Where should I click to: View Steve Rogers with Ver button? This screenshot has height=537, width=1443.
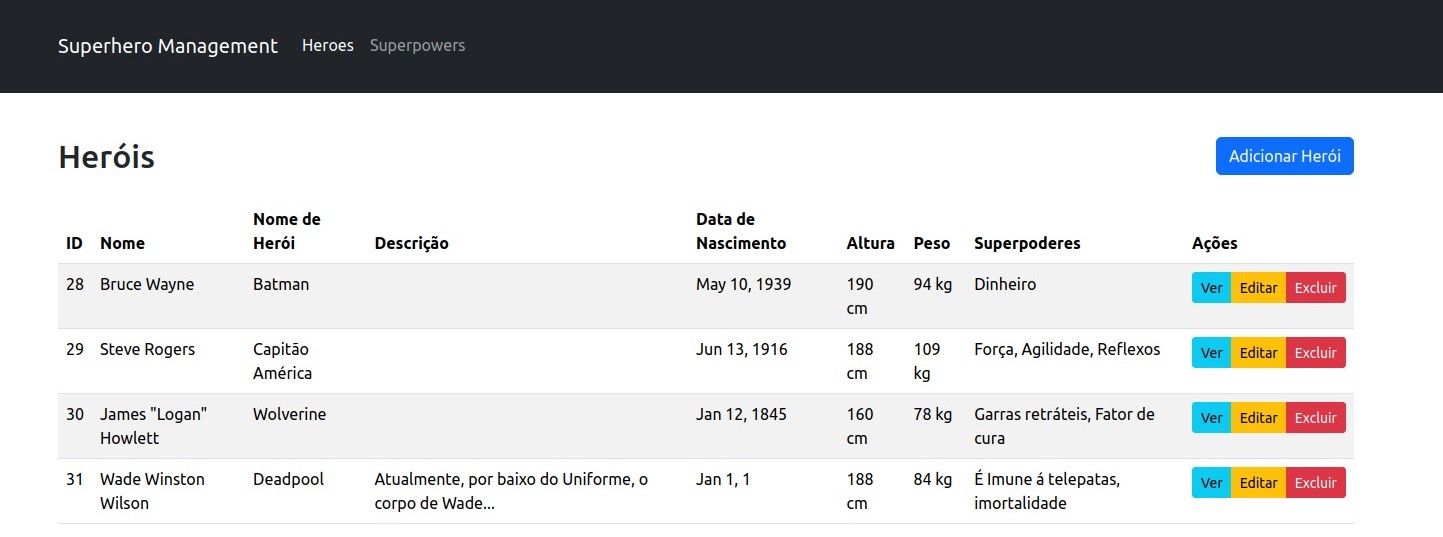tap(1211, 353)
